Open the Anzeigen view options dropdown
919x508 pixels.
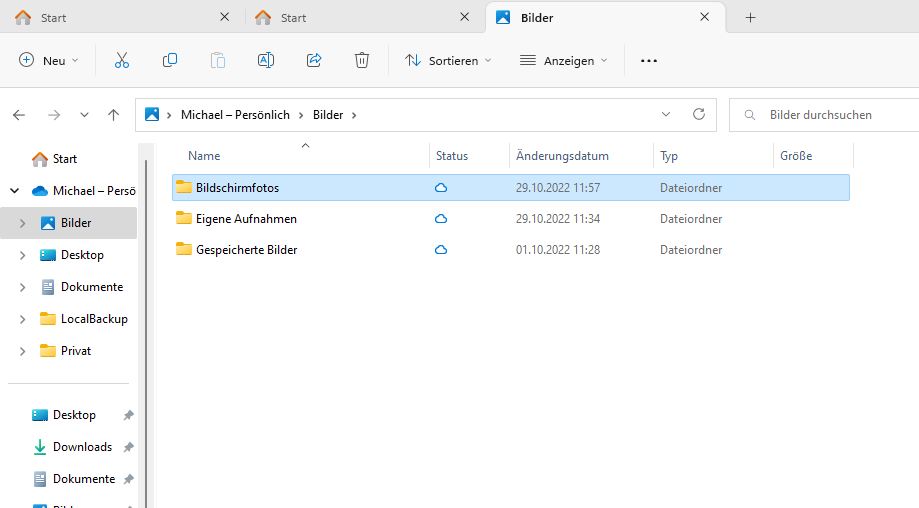(564, 61)
